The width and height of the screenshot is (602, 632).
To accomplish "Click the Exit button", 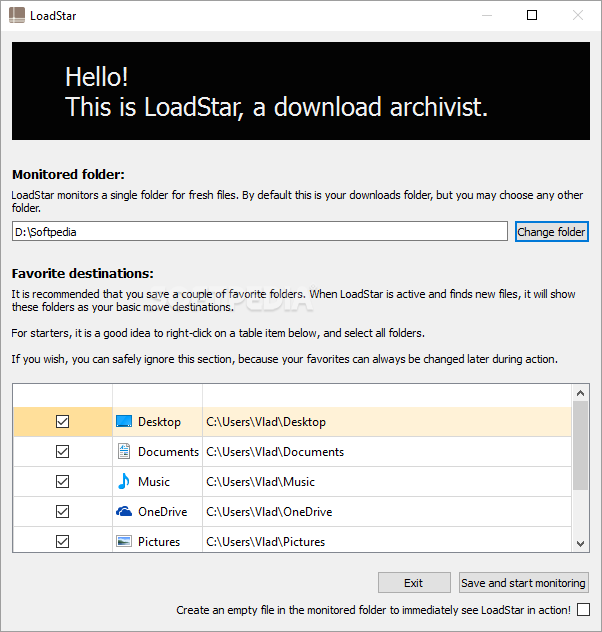I will pyautogui.click(x=414, y=583).
